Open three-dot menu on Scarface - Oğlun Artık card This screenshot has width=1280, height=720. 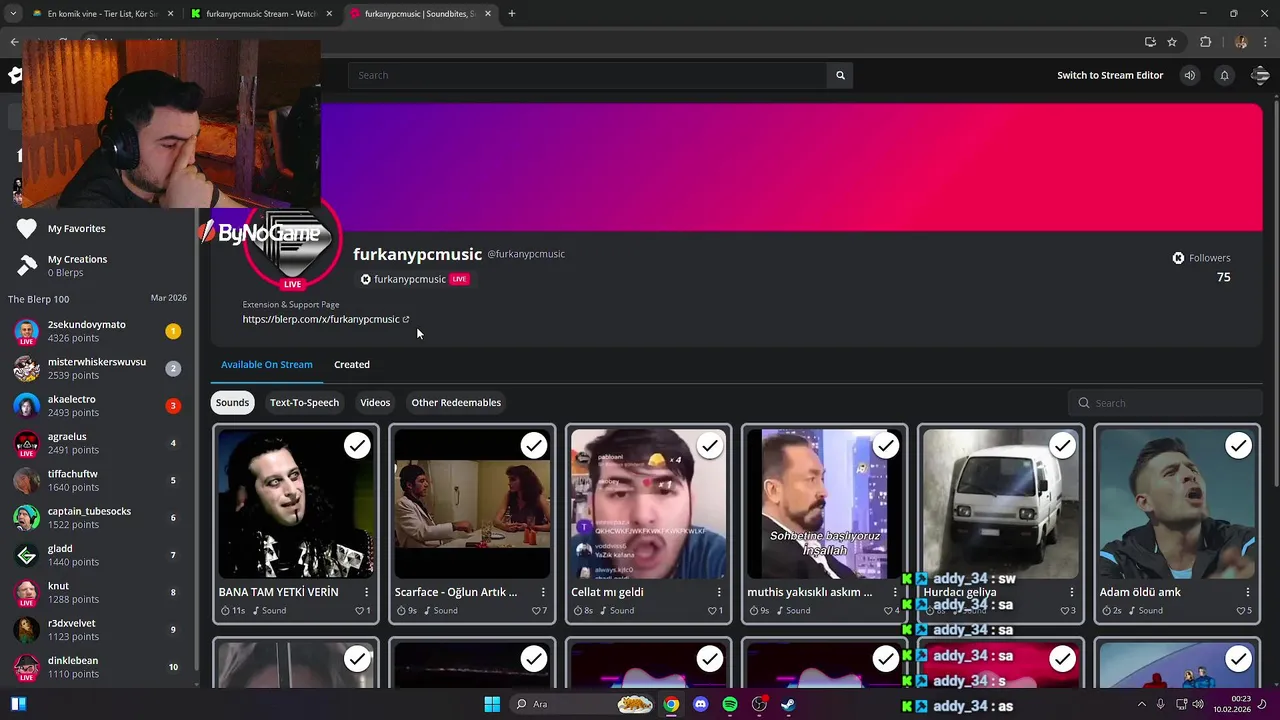(x=542, y=592)
